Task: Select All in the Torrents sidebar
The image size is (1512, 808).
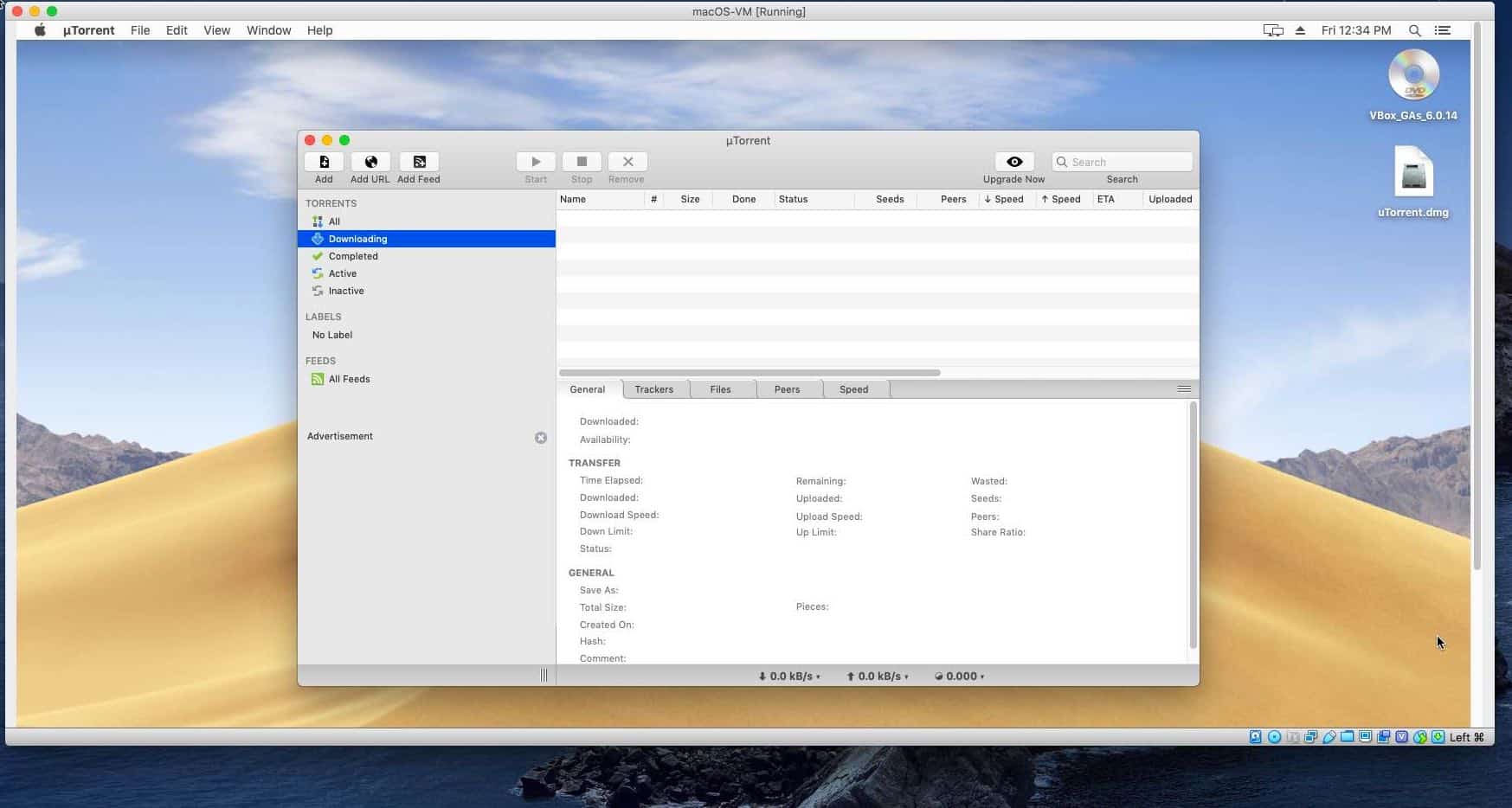Action: click(427, 221)
